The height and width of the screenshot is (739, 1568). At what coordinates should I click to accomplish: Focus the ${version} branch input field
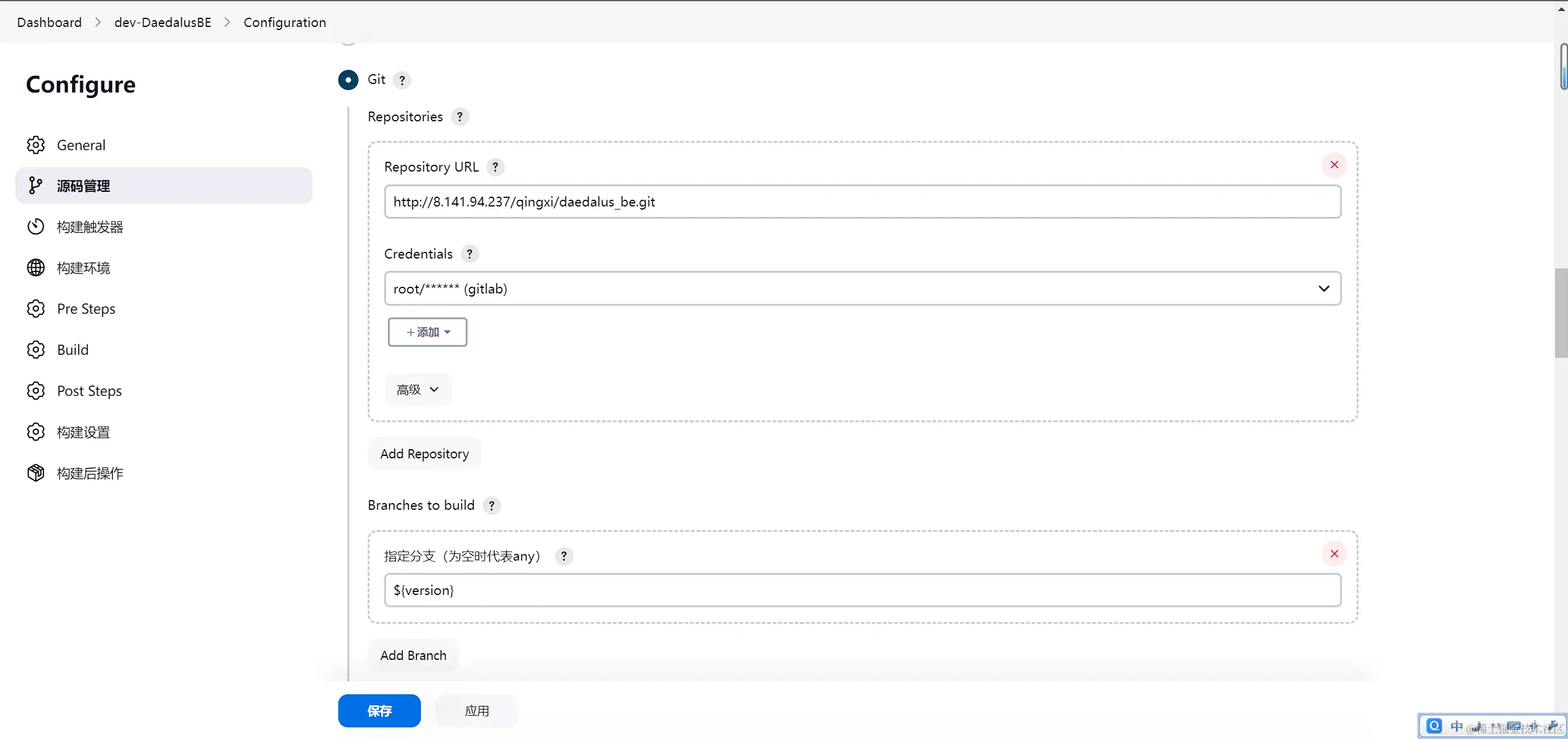pos(862,591)
